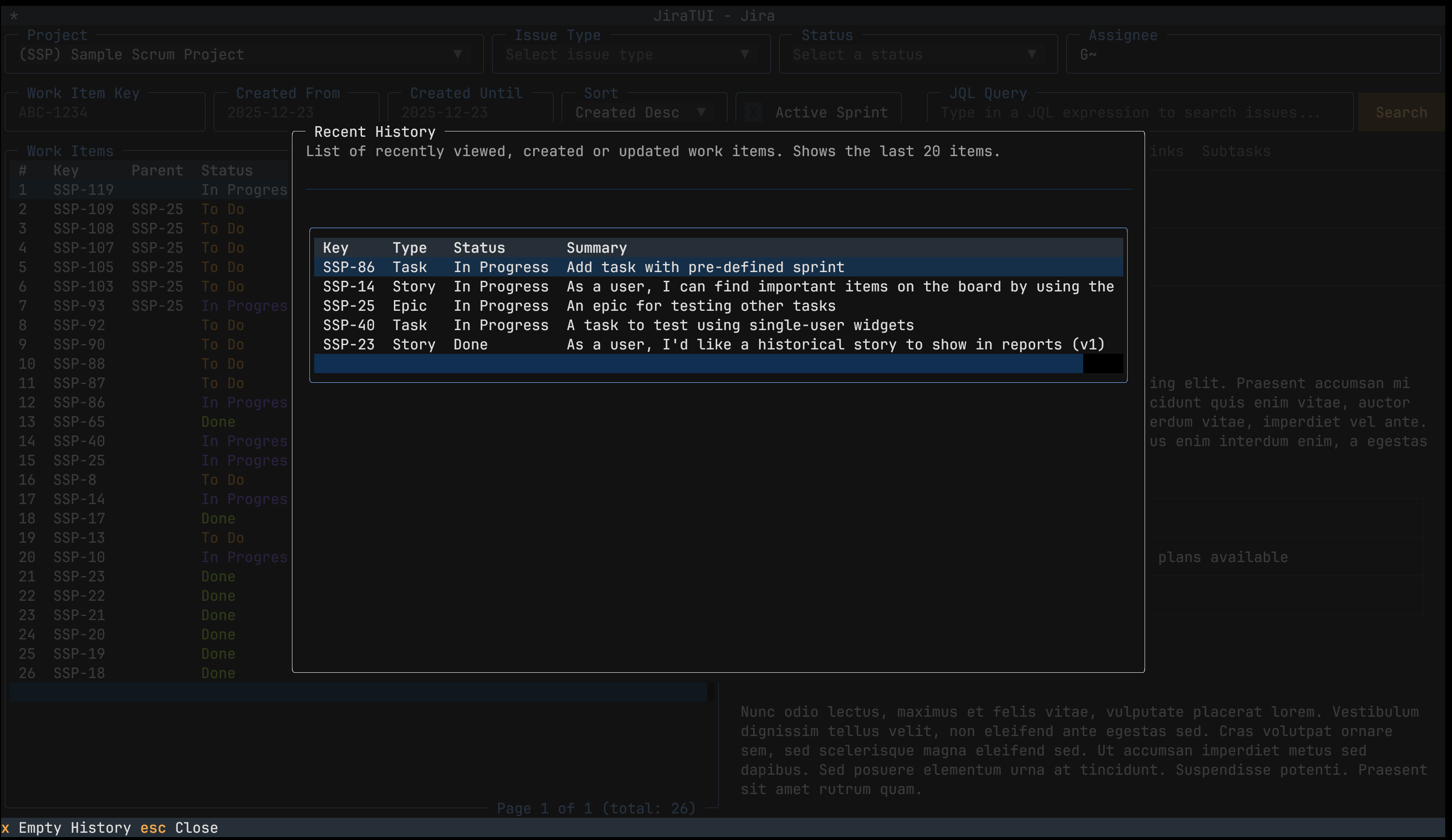Screen dimensions: 1452x840
Task: Click the Work Items horizontal scrollbar
Action: tap(362, 692)
